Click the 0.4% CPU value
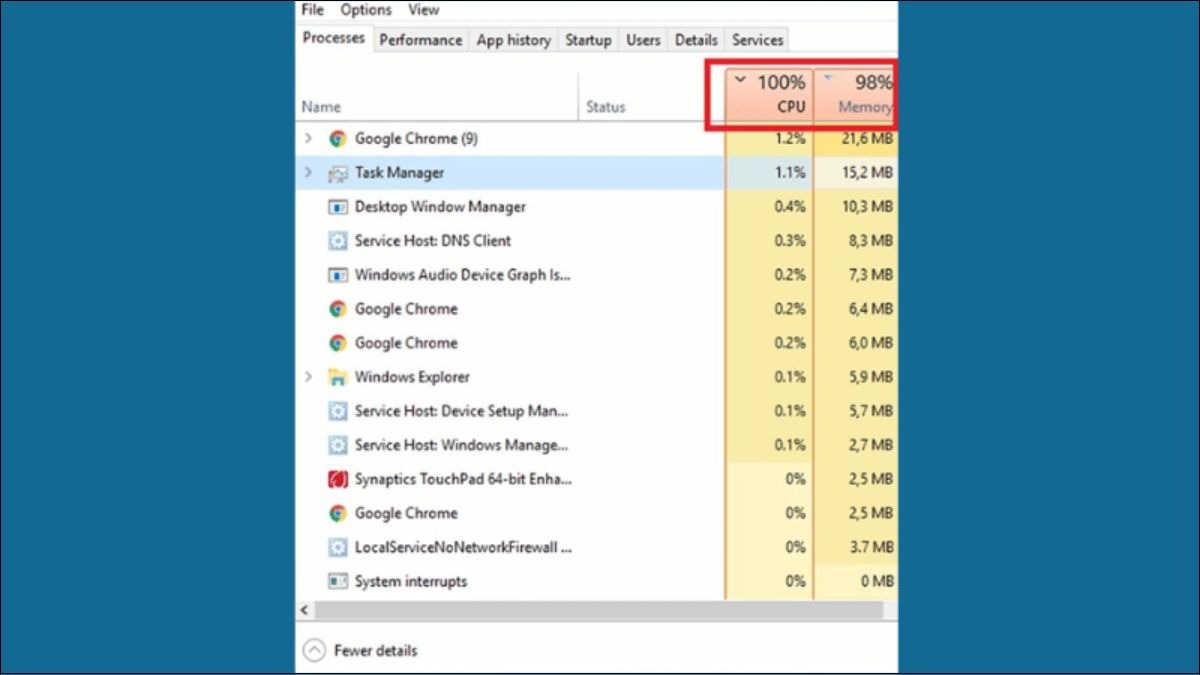The height and width of the screenshot is (675, 1200). 790,207
